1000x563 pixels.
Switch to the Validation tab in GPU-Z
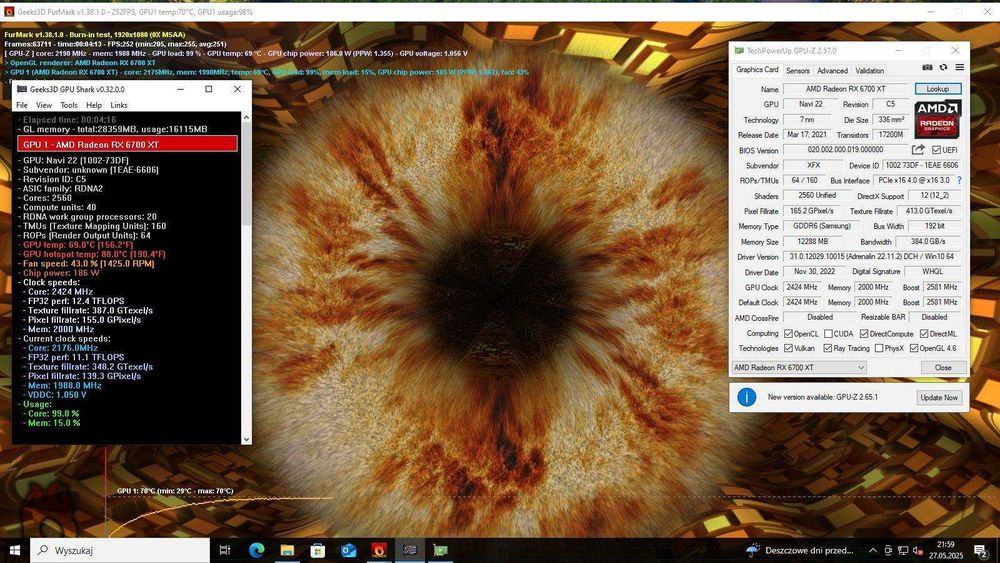[869, 71]
